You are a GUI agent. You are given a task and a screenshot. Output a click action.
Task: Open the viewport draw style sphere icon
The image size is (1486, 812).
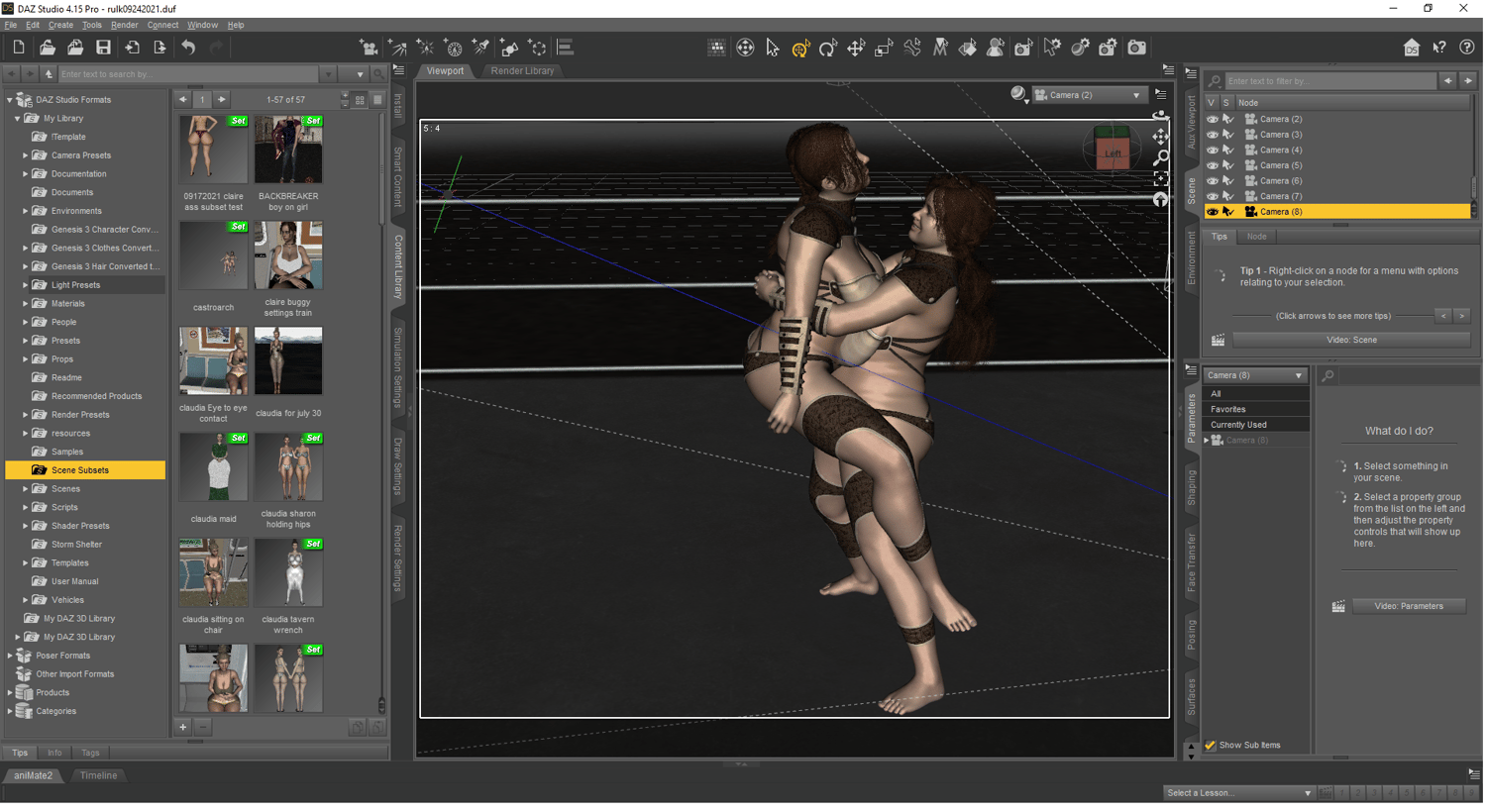click(1018, 94)
